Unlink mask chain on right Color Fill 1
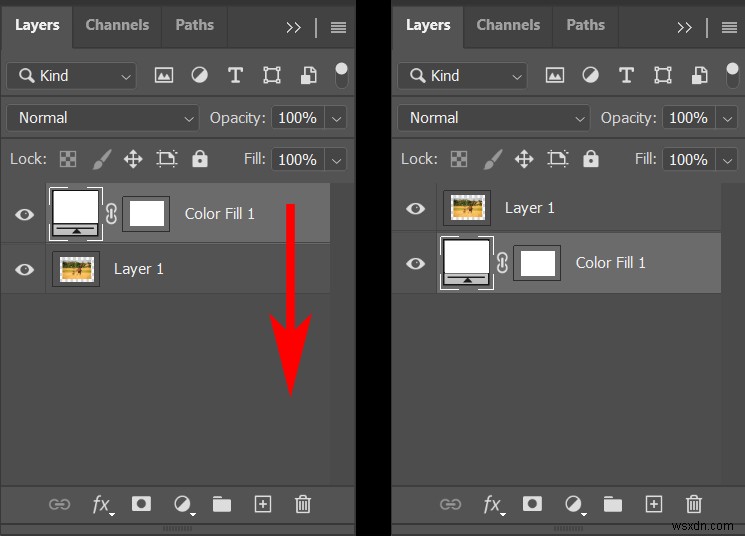 [x=502, y=263]
